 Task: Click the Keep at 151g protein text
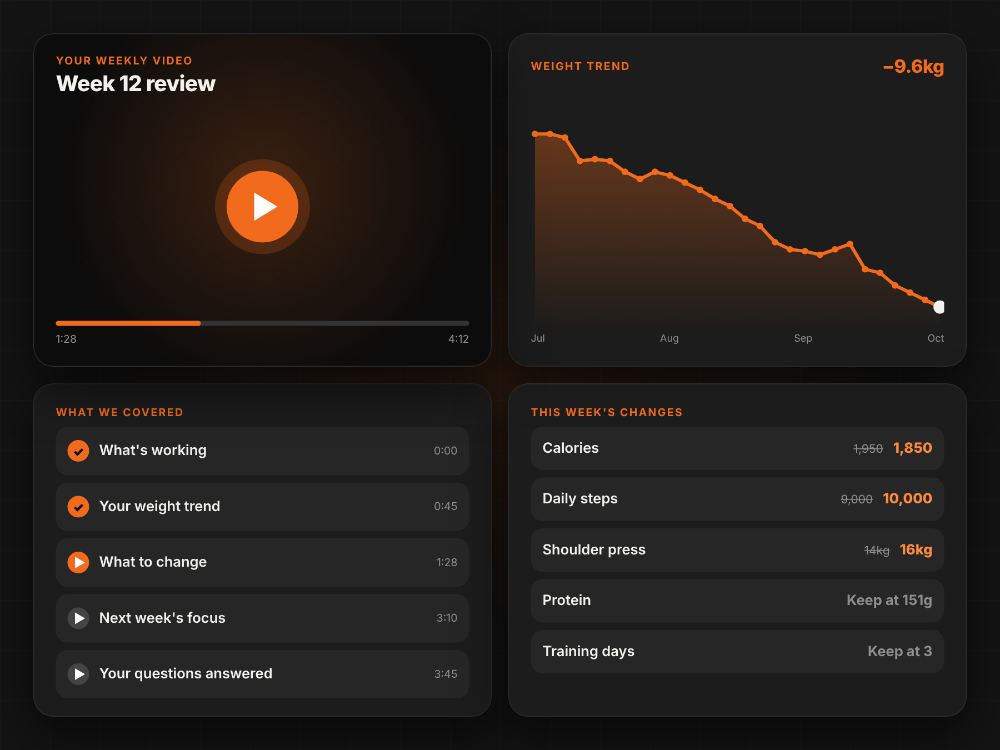tap(889, 600)
